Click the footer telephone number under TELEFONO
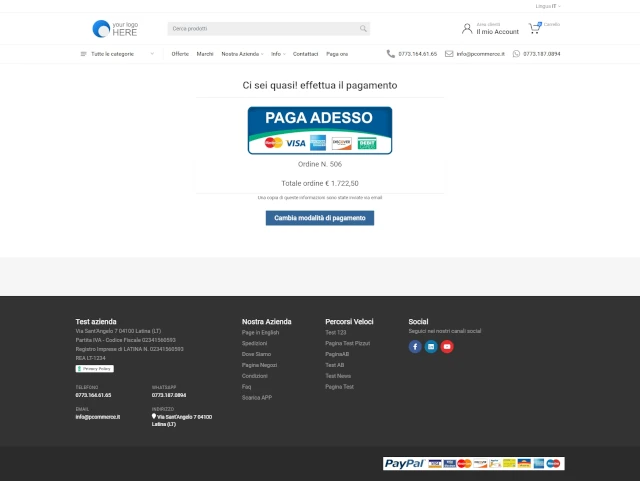Viewport: 640px width, 481px height. pyautogui.click(x=93, y=395)
